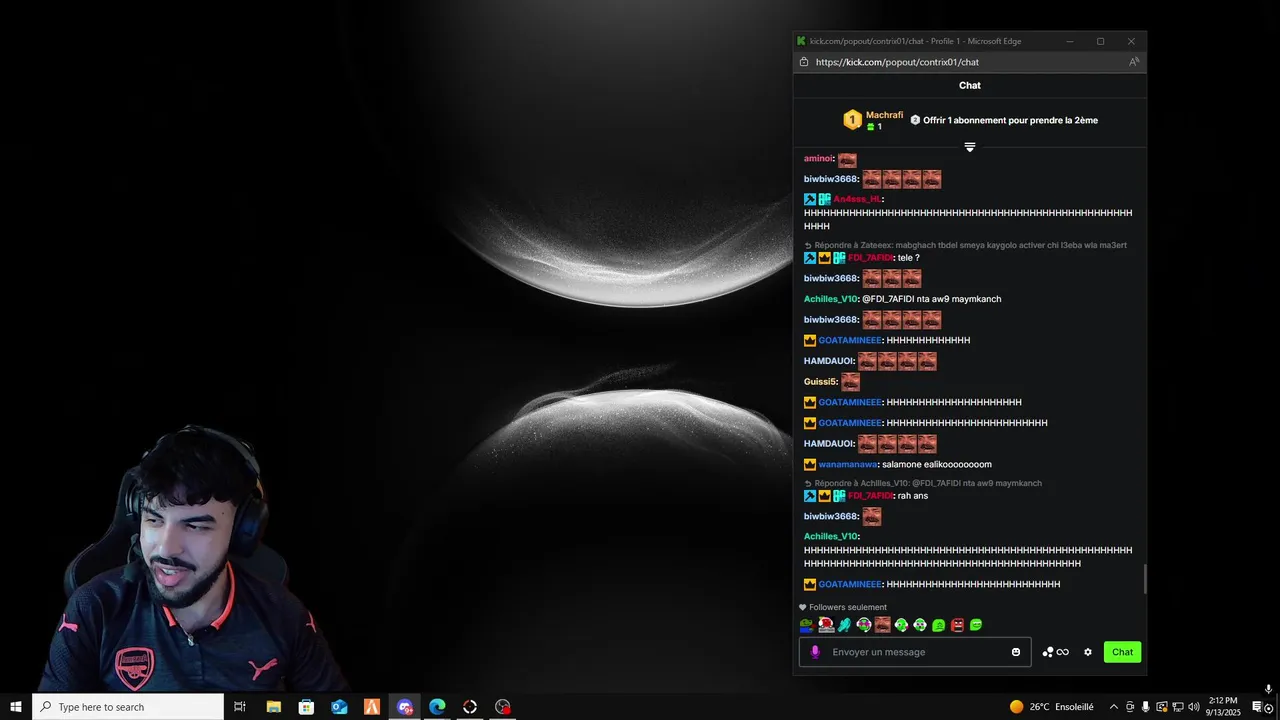Open the clock showing 2:12 PM
1280x720 pixels.
pyautogui.click(x=1223, y=707)
